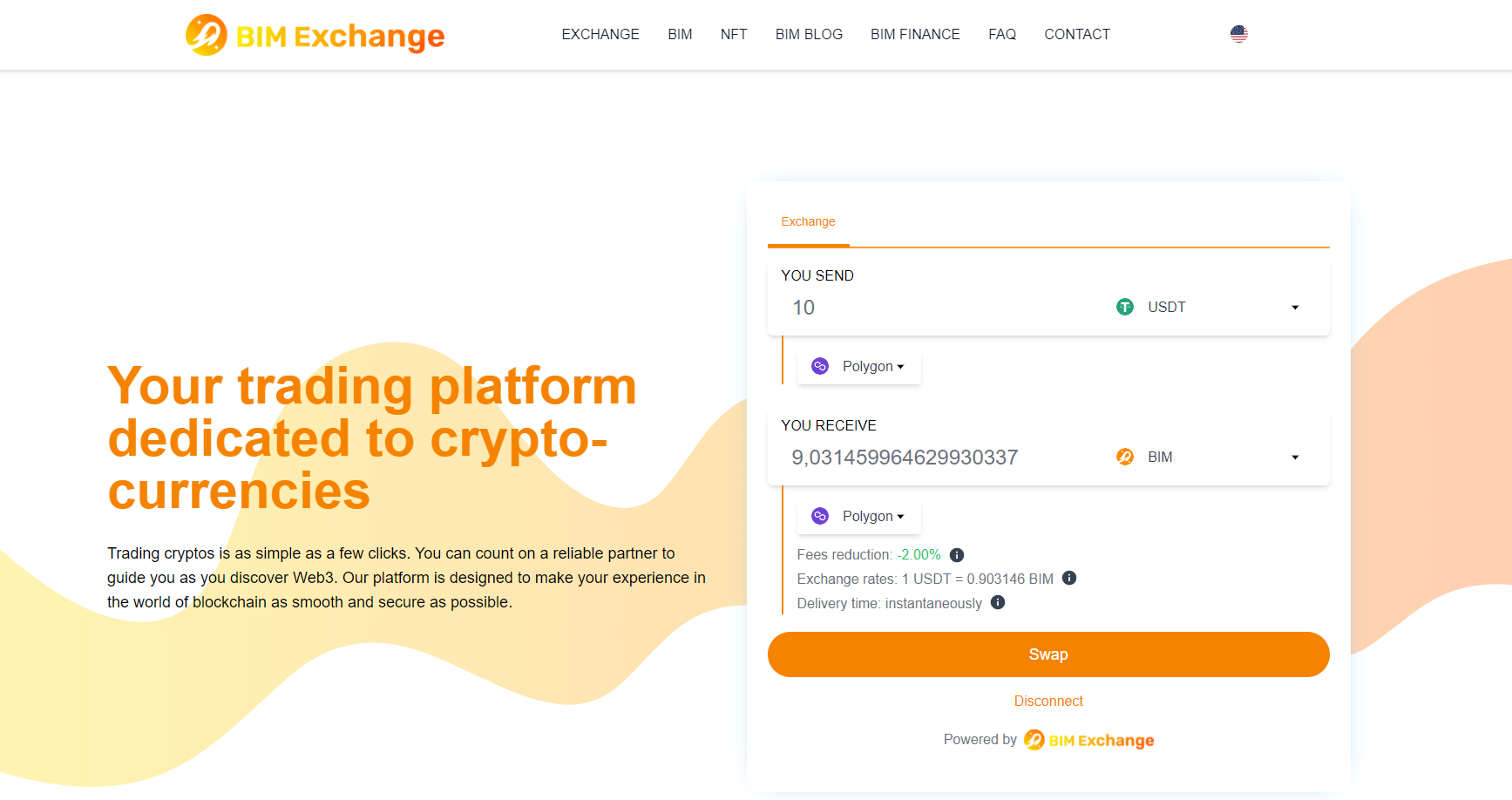The image size is (1512, 800).
Task: Click the Powered by BIM Exchange logo
Action: click(x=1088, y=740)
